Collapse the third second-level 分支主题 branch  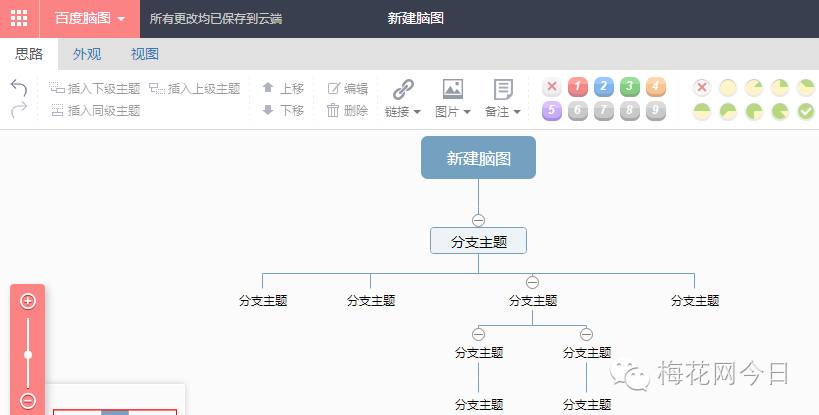point(532,282)
